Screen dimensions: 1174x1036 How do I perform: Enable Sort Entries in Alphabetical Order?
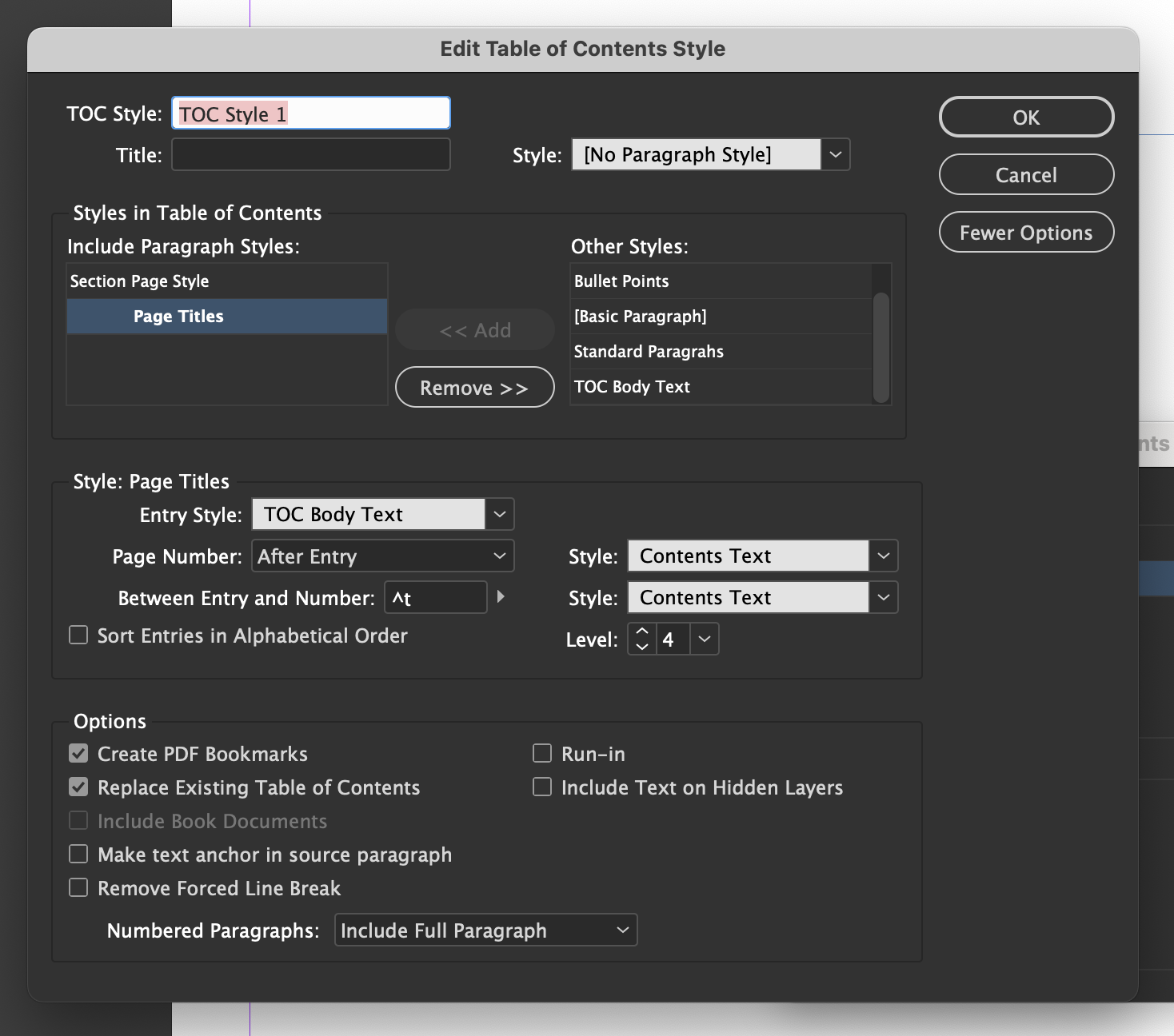click(x=78, y=635)
